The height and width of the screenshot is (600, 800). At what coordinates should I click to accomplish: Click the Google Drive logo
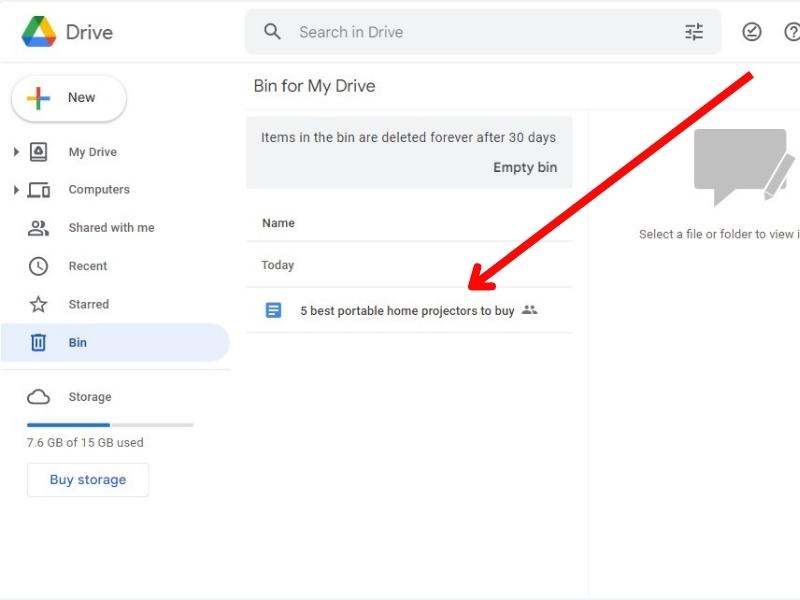tap(39, 32)
